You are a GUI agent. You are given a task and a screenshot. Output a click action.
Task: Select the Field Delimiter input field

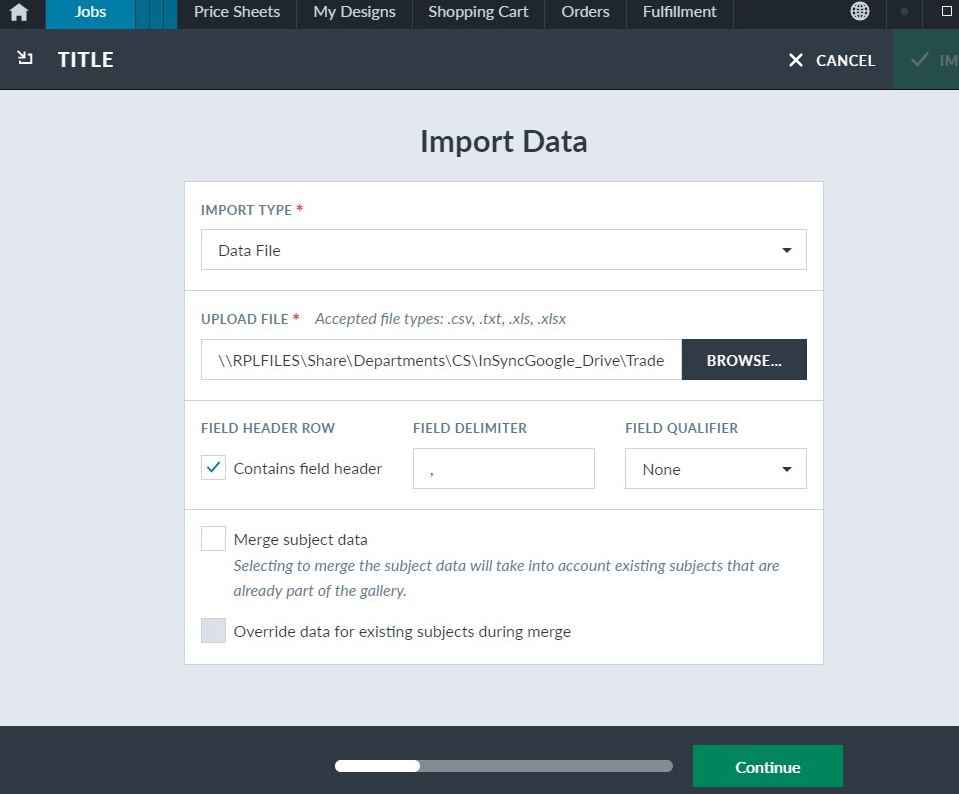click(x=503, y=468)
